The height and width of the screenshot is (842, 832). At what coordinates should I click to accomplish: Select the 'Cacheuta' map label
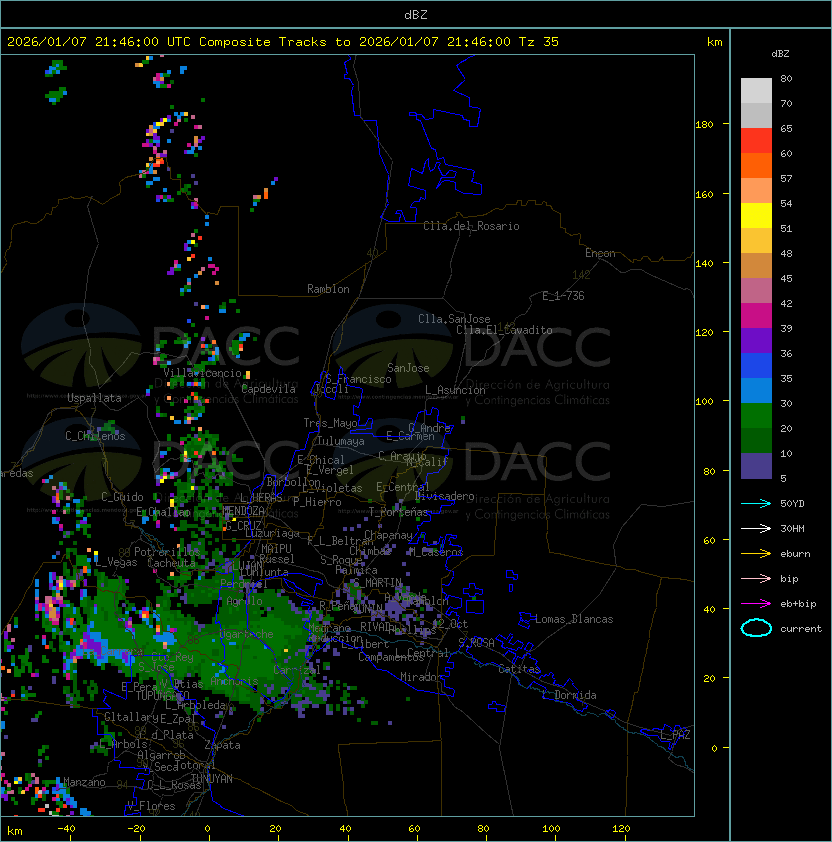[x=171, y=563]
